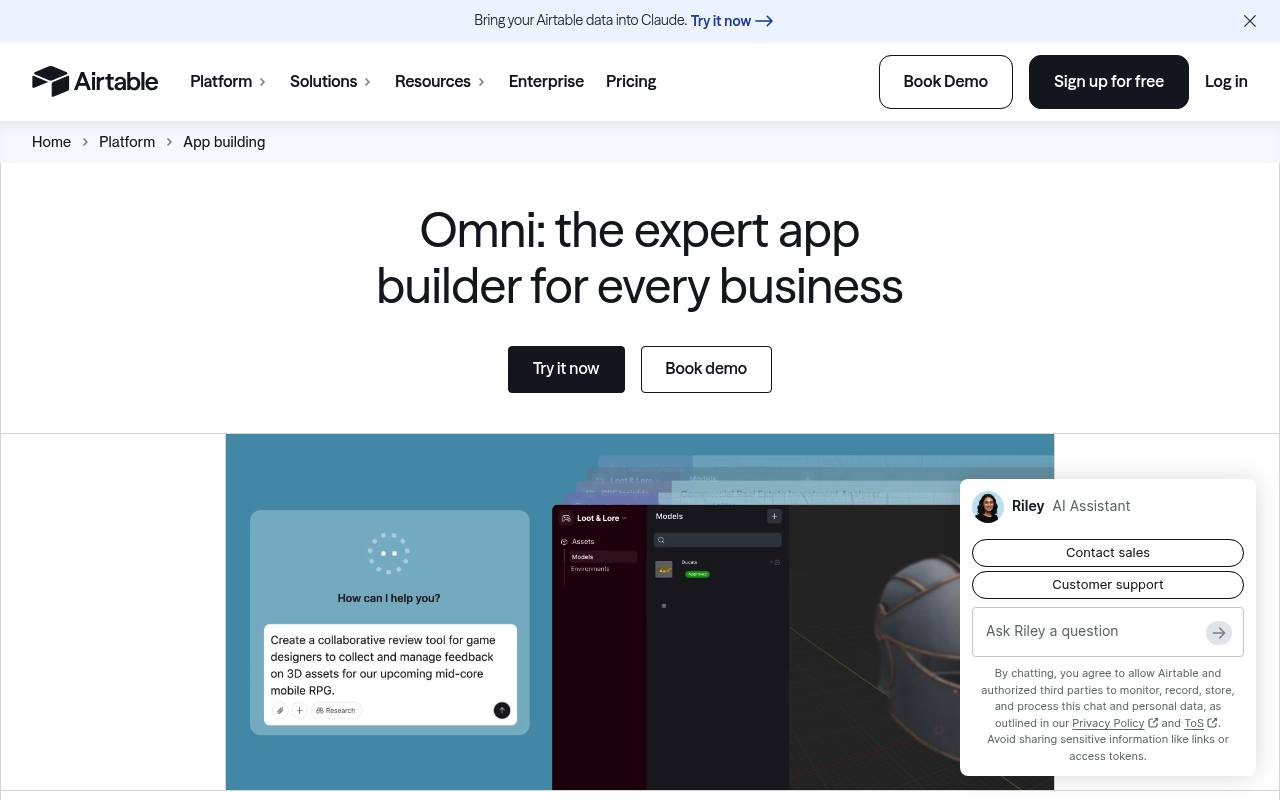Select Environments in the mockup sidebar
This screenshot has width=1280, height=800.
click(x=590, y=569)
